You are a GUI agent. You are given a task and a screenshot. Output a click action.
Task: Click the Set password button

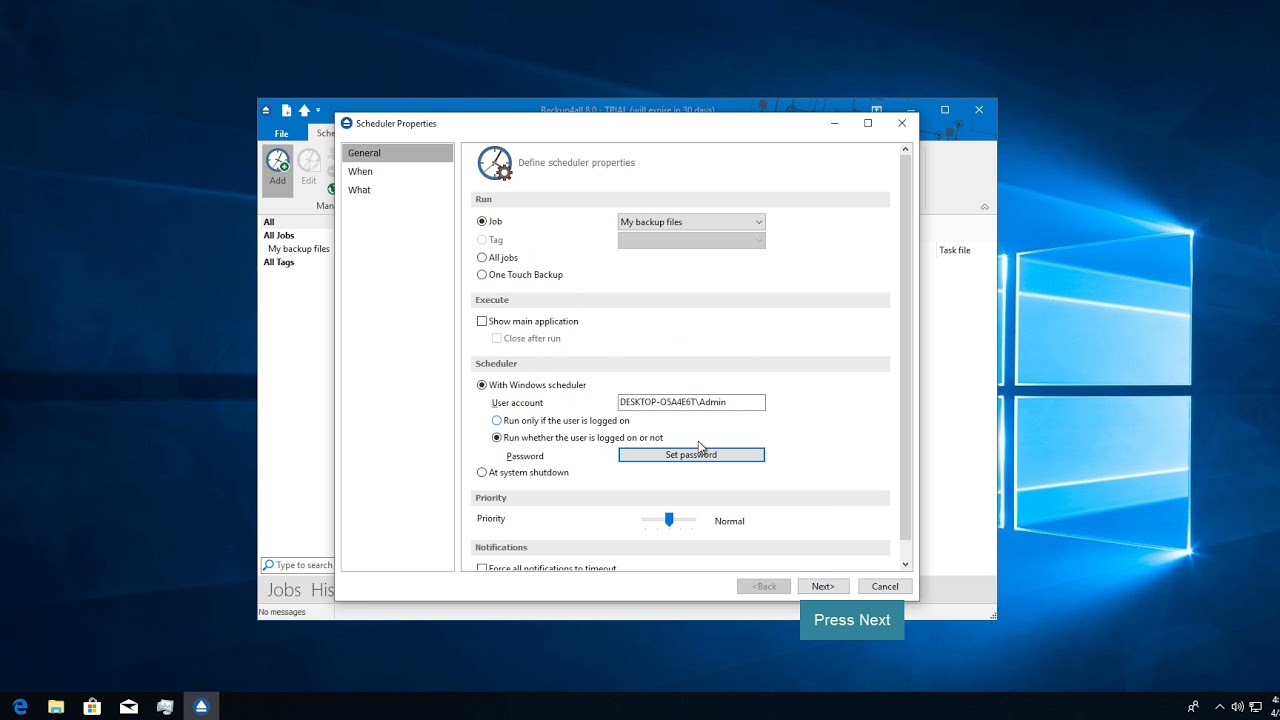tap(692, 455)
